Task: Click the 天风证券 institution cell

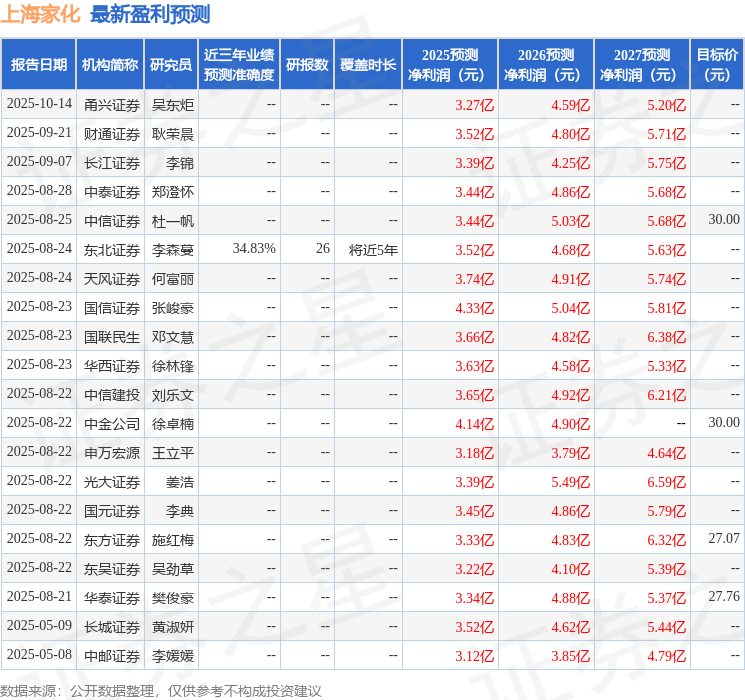Action: (112, 279)
